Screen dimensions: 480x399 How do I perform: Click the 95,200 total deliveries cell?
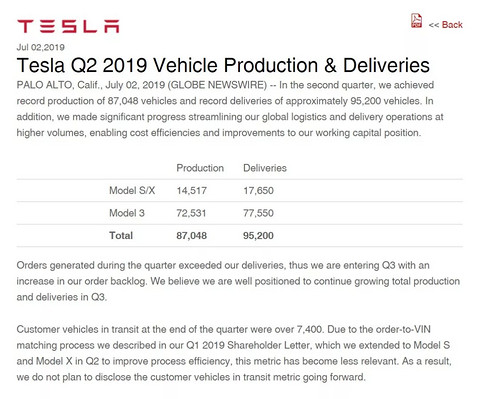258,236
